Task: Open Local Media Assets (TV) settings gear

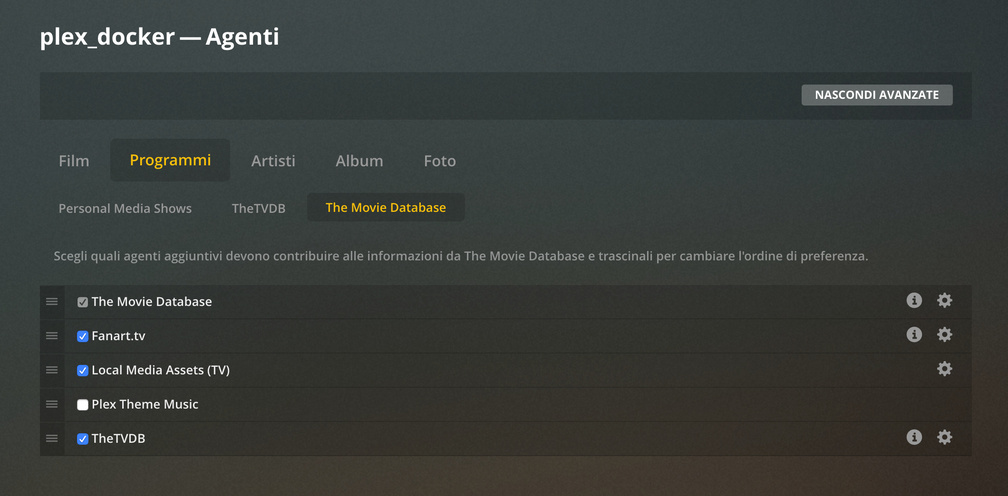Action: click(x=944, y=369)
